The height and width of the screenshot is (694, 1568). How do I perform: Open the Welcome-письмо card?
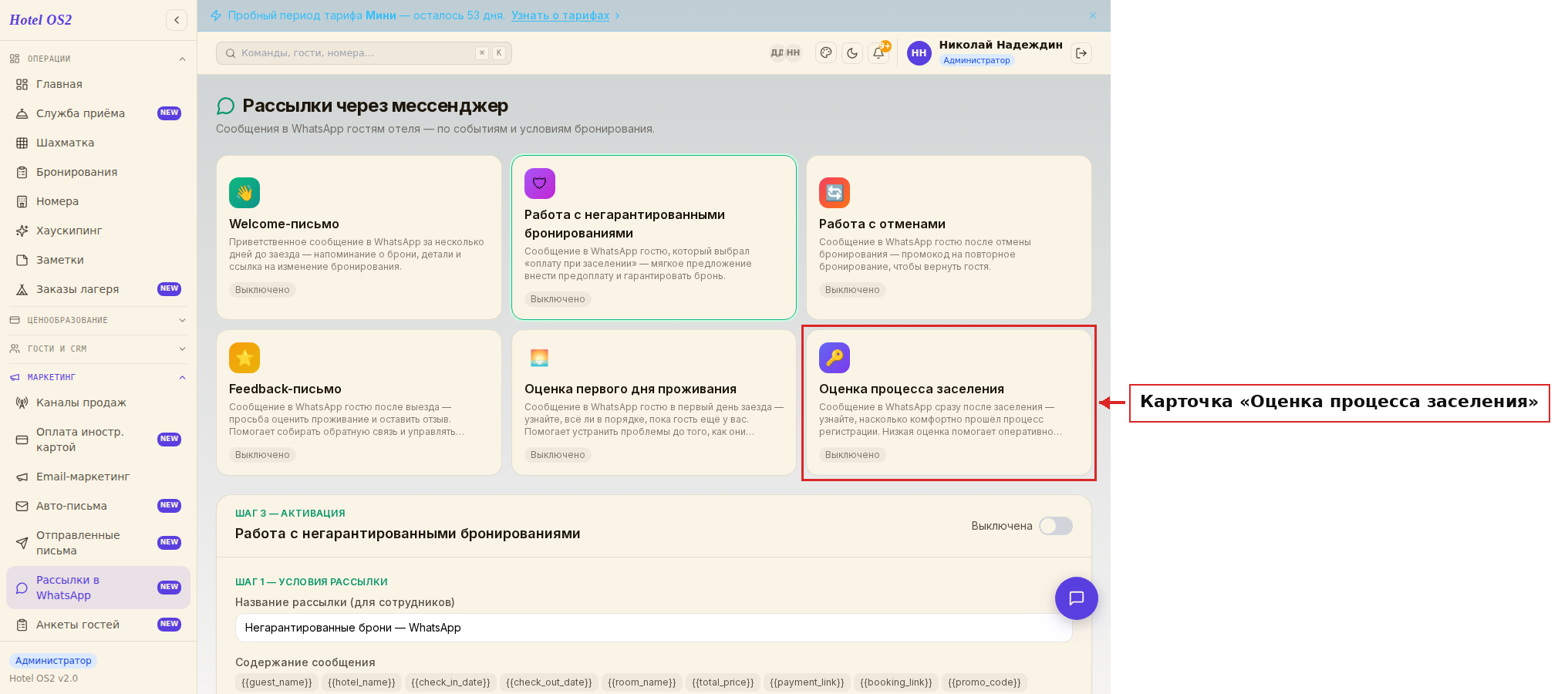[359, 238]
